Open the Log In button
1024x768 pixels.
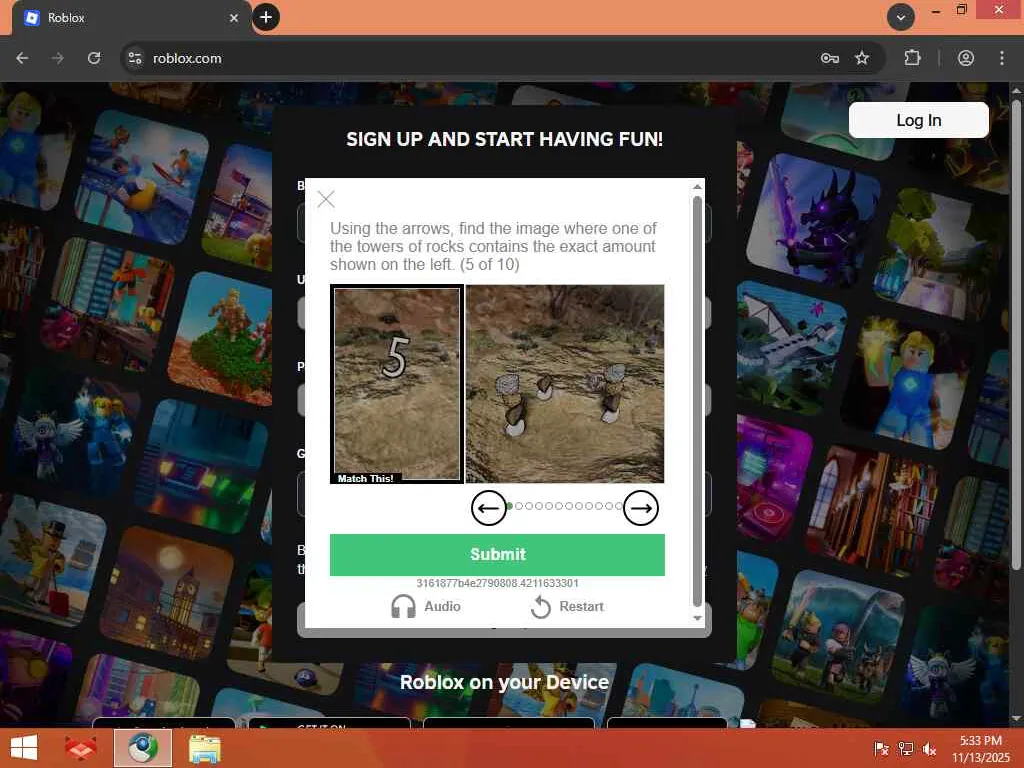pos(918,120)
